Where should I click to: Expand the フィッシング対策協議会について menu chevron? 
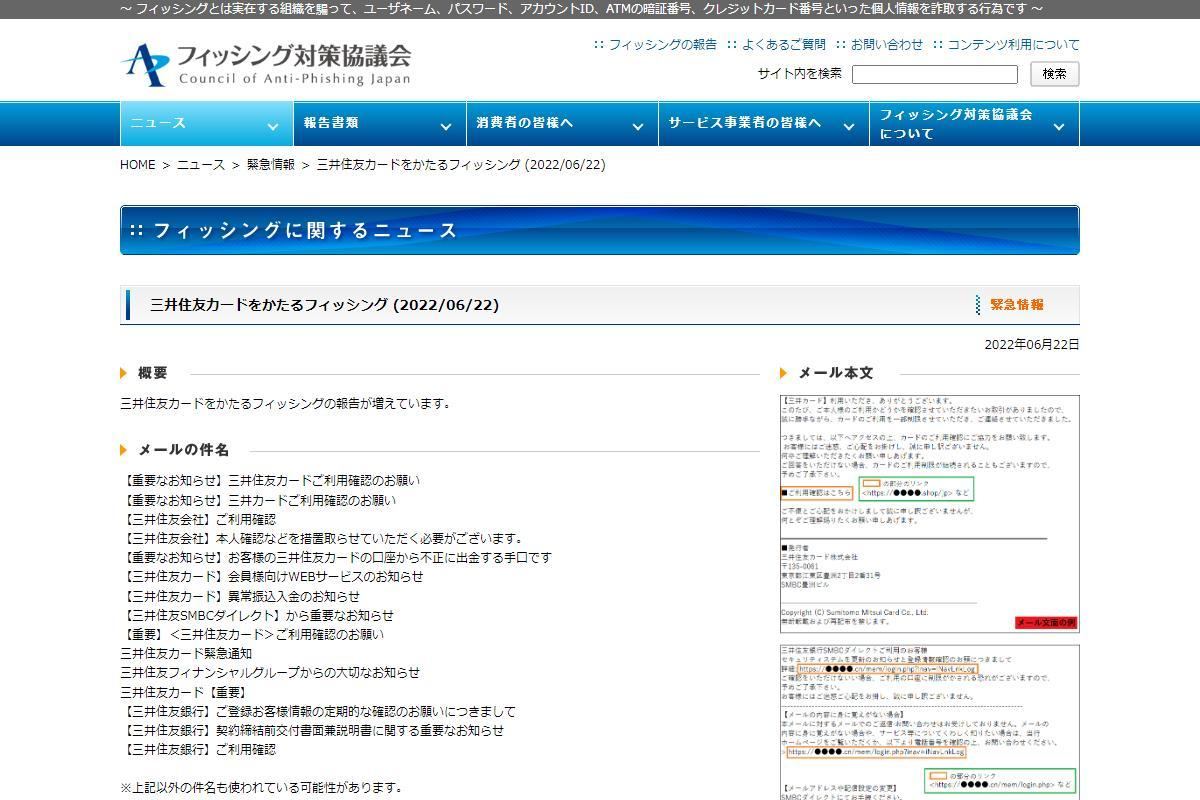pyautogui.click(x=1059, y=127)
